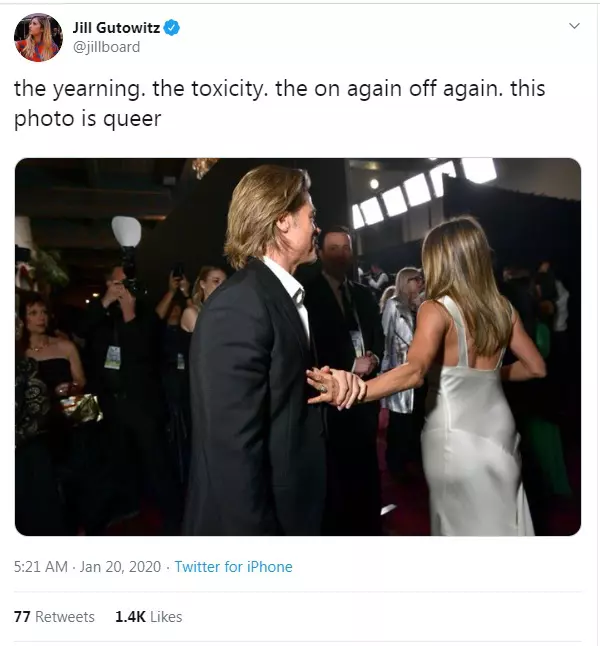Open the attached photo in the tweet
600x646 pixels.
click(297, 346)
